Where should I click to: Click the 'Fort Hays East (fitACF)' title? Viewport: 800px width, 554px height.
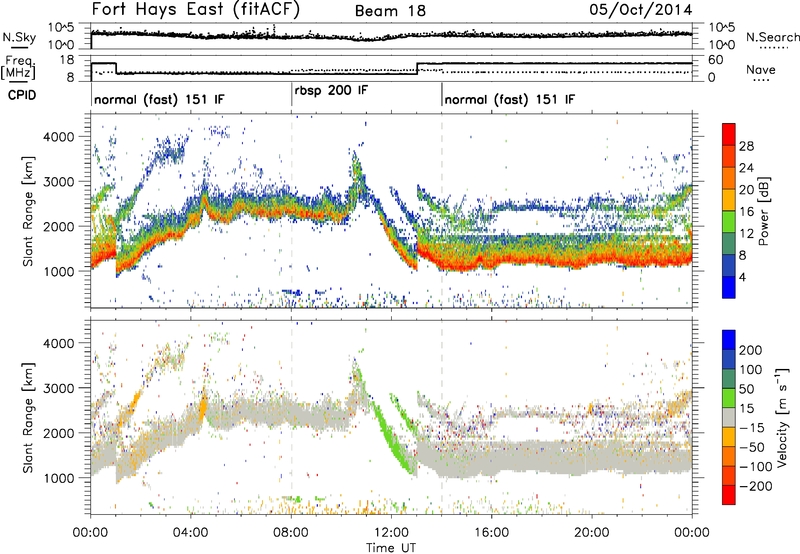[x=195, y=9]
